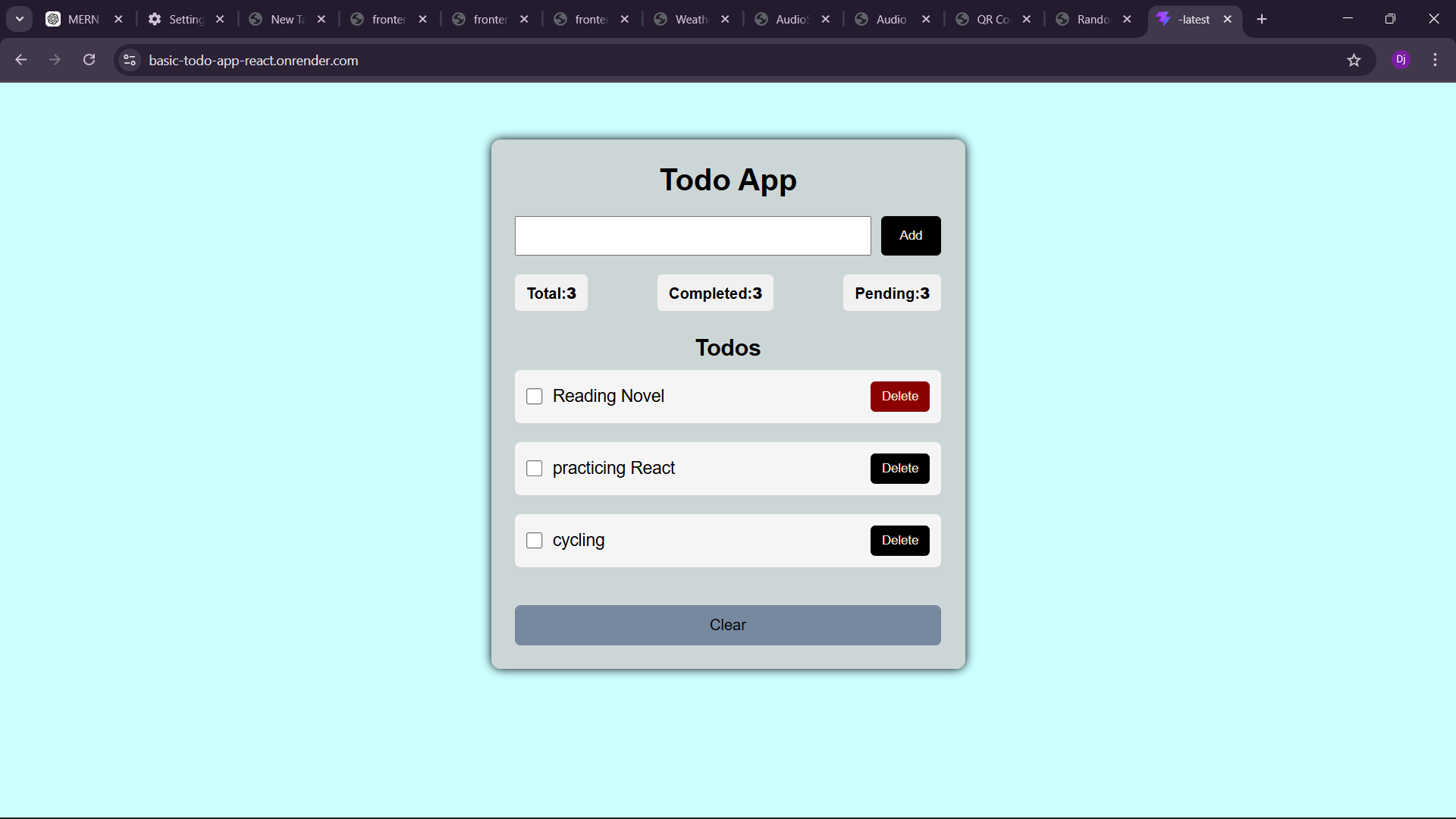Close the Weather tab
Screen dimensions: 1456x819
(x=725, y=20)
